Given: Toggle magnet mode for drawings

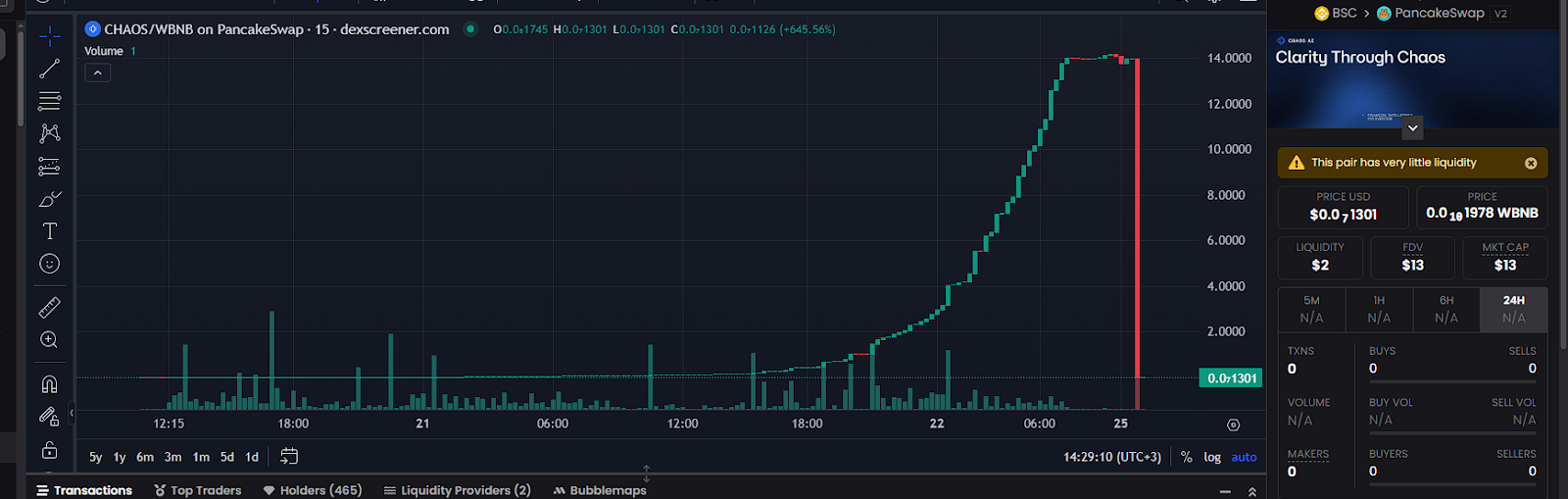Looking at the screenshot, I should 50,384.
